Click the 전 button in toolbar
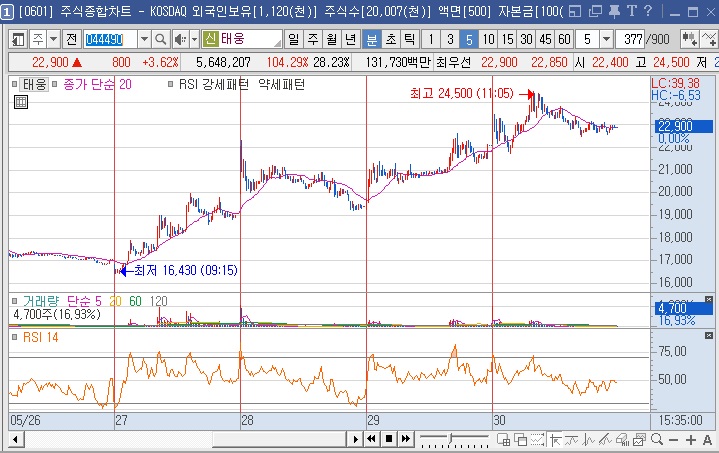The image size is (719, 453). (71, 39)
